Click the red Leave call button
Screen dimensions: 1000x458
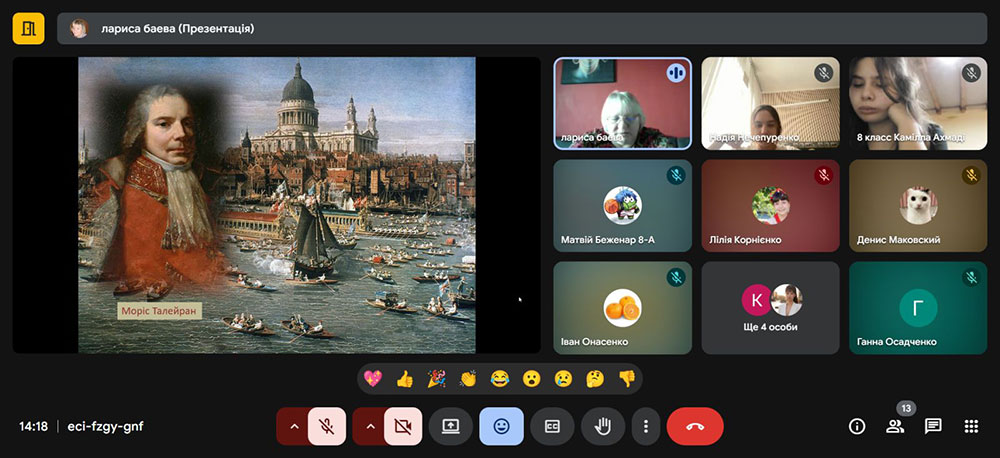(695, 426)
